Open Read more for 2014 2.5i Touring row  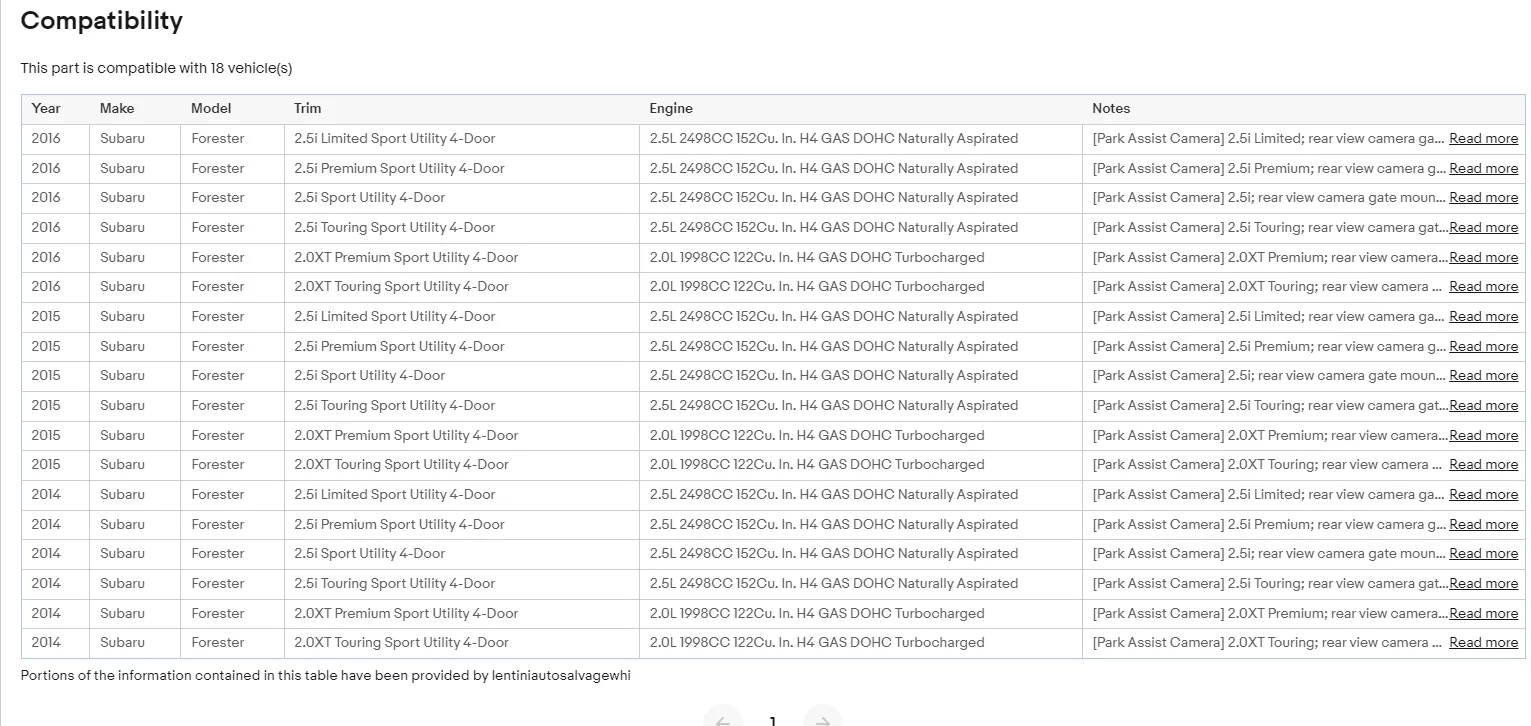pyautogui.click(x=1483, y=584)
